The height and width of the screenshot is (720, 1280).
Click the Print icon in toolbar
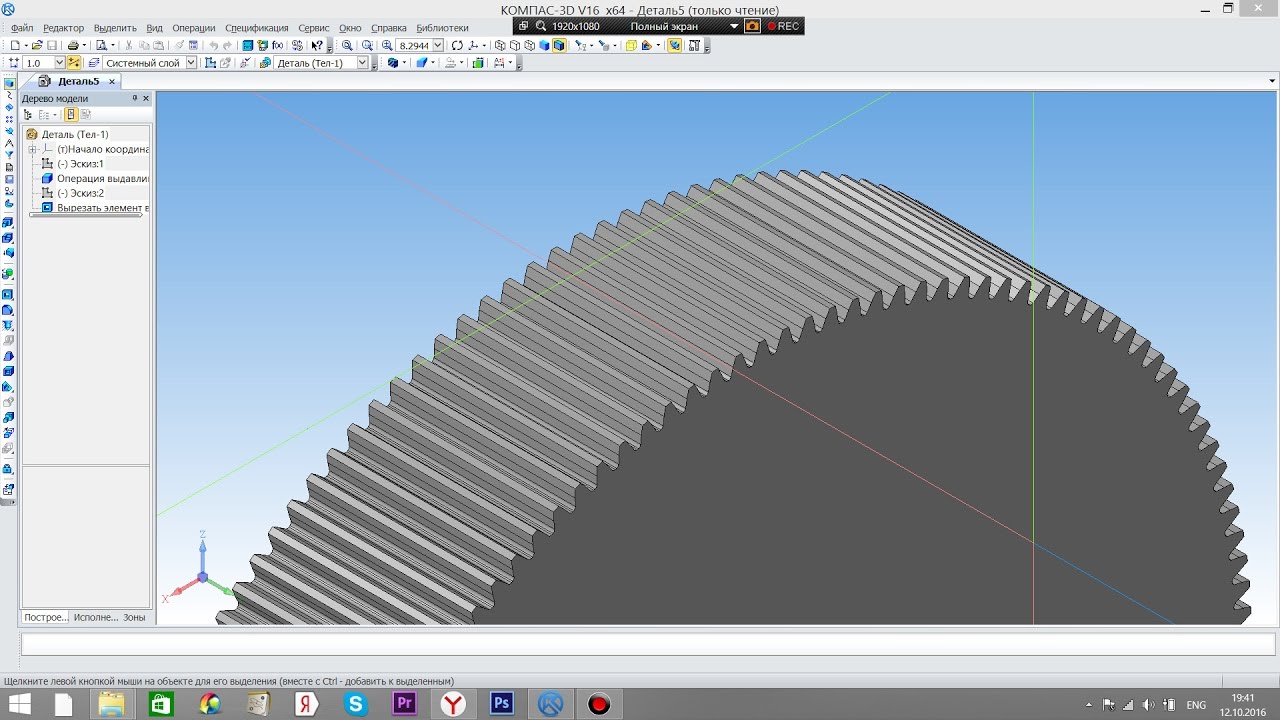73,45
